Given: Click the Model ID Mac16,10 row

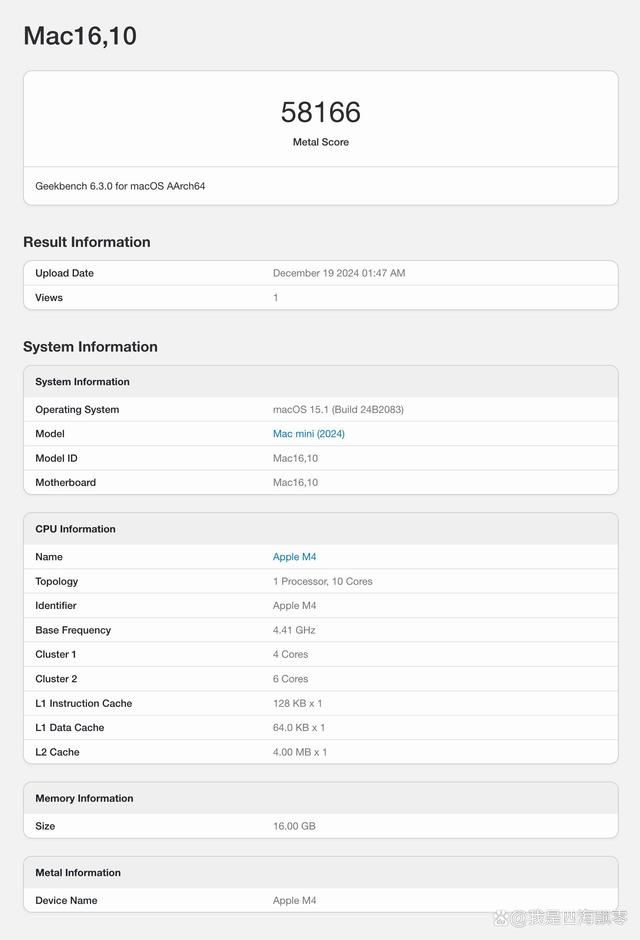Looking at the screenshot, I should pyautogui.click(x=320, y=457).
